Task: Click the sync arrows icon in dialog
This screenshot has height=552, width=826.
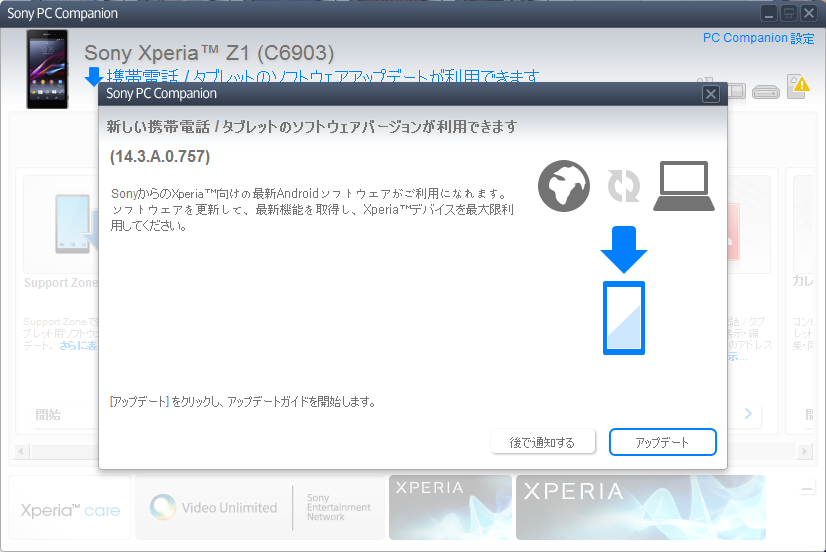Action: (x=624, y=186)
